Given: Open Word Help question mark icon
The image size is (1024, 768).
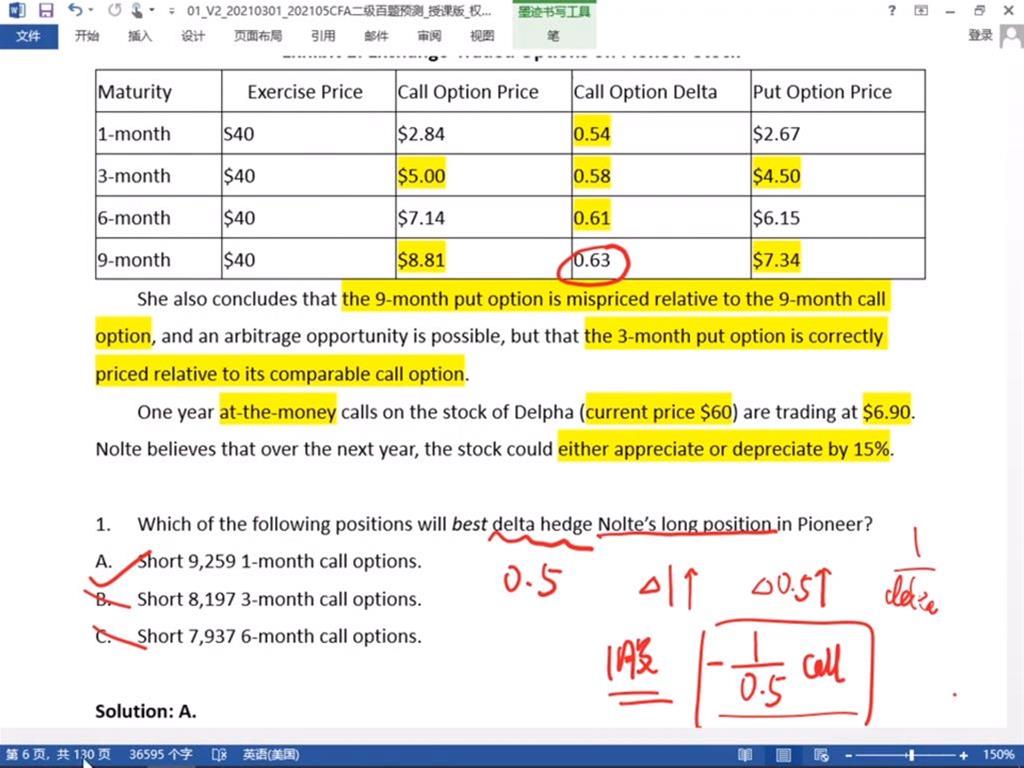Looking at the screenshot, I should coord(892,10).
